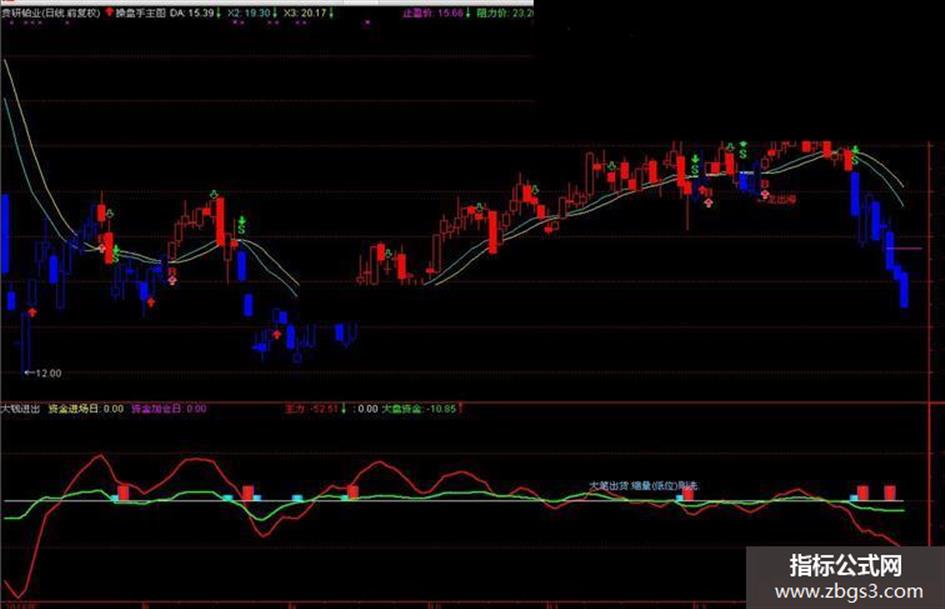Click the 12.00 low price label
The width and height of the screenshot is (945, 609).
(48, 373)
